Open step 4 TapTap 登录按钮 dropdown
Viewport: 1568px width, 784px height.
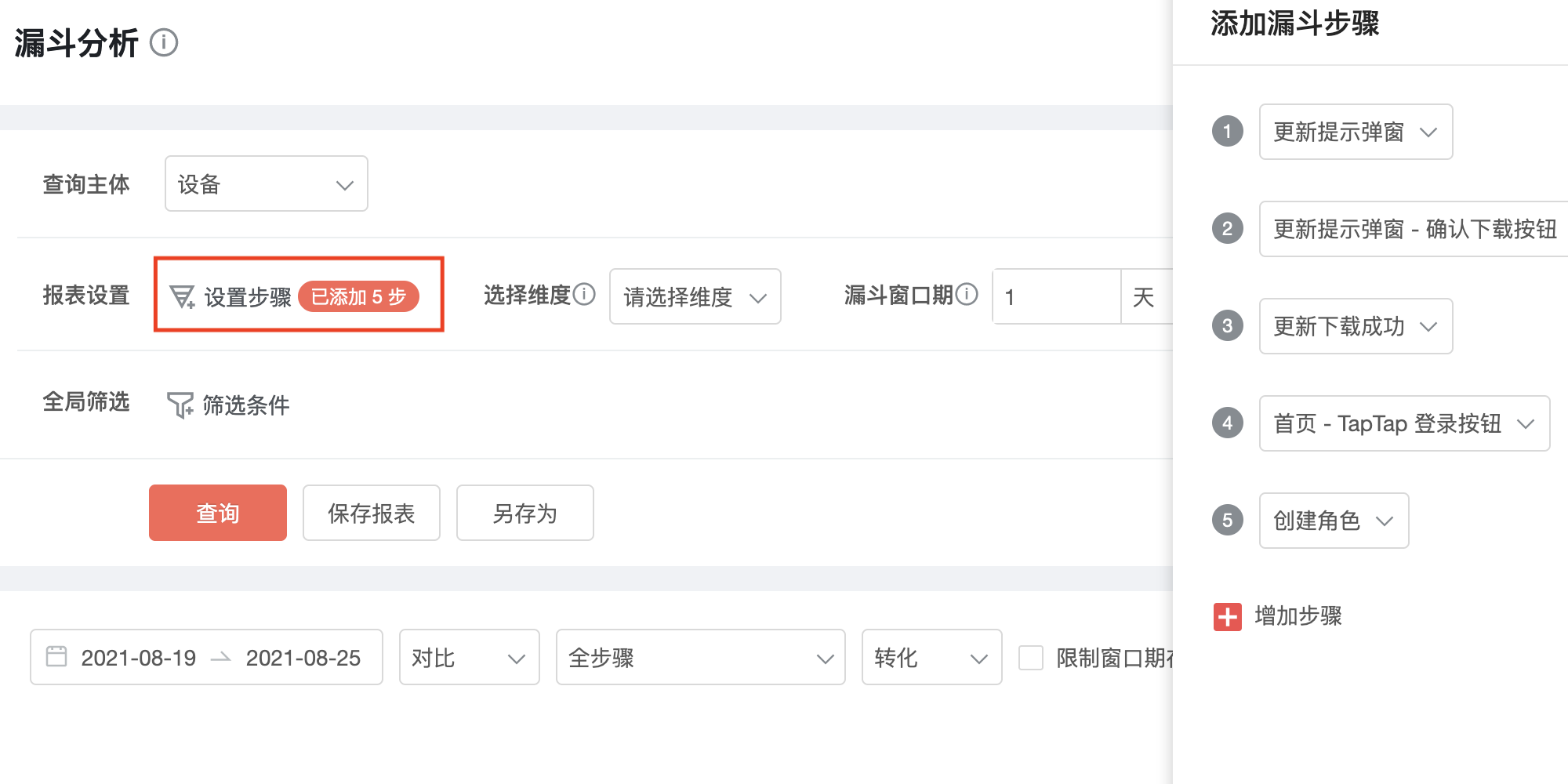[x=1405, y=423]
